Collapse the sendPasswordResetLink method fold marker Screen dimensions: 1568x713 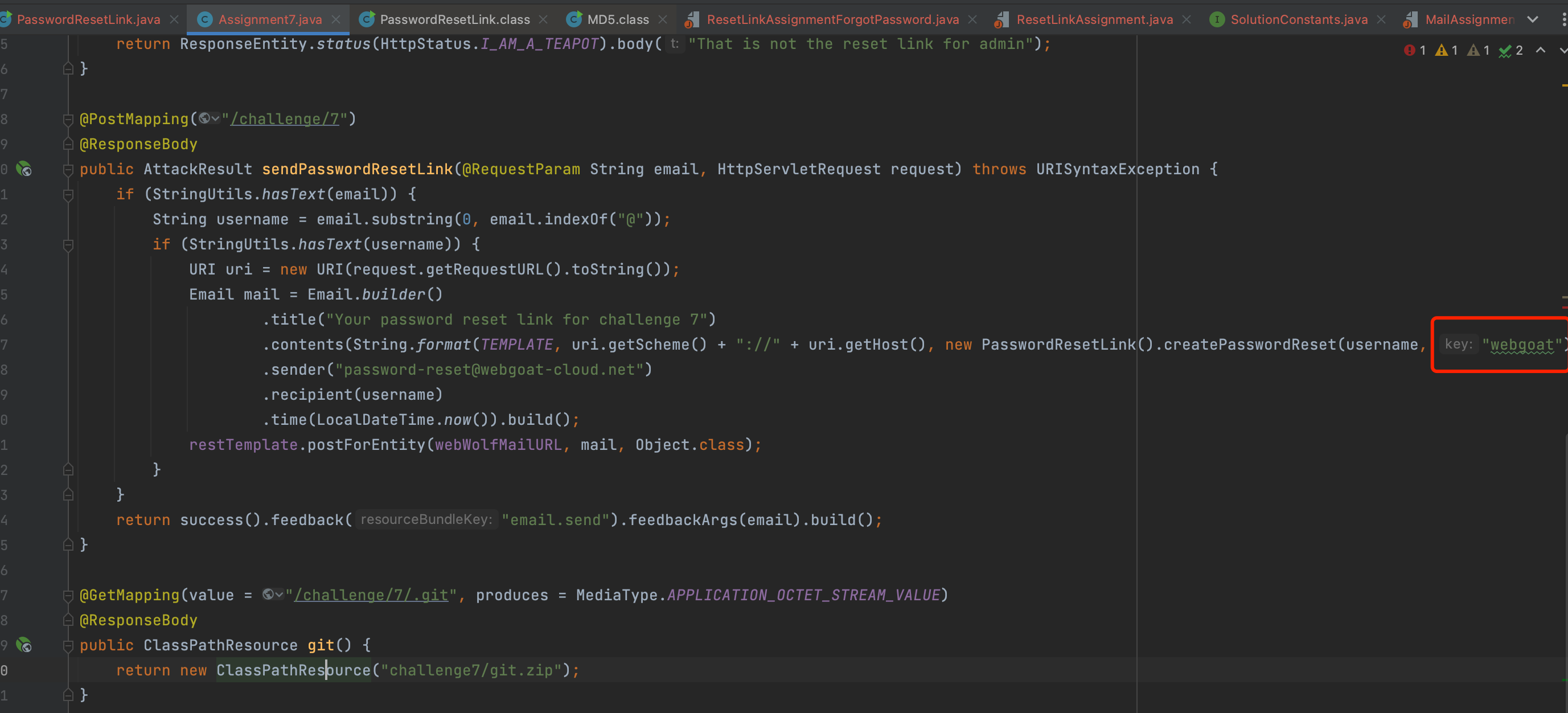[x=68, y=169]
